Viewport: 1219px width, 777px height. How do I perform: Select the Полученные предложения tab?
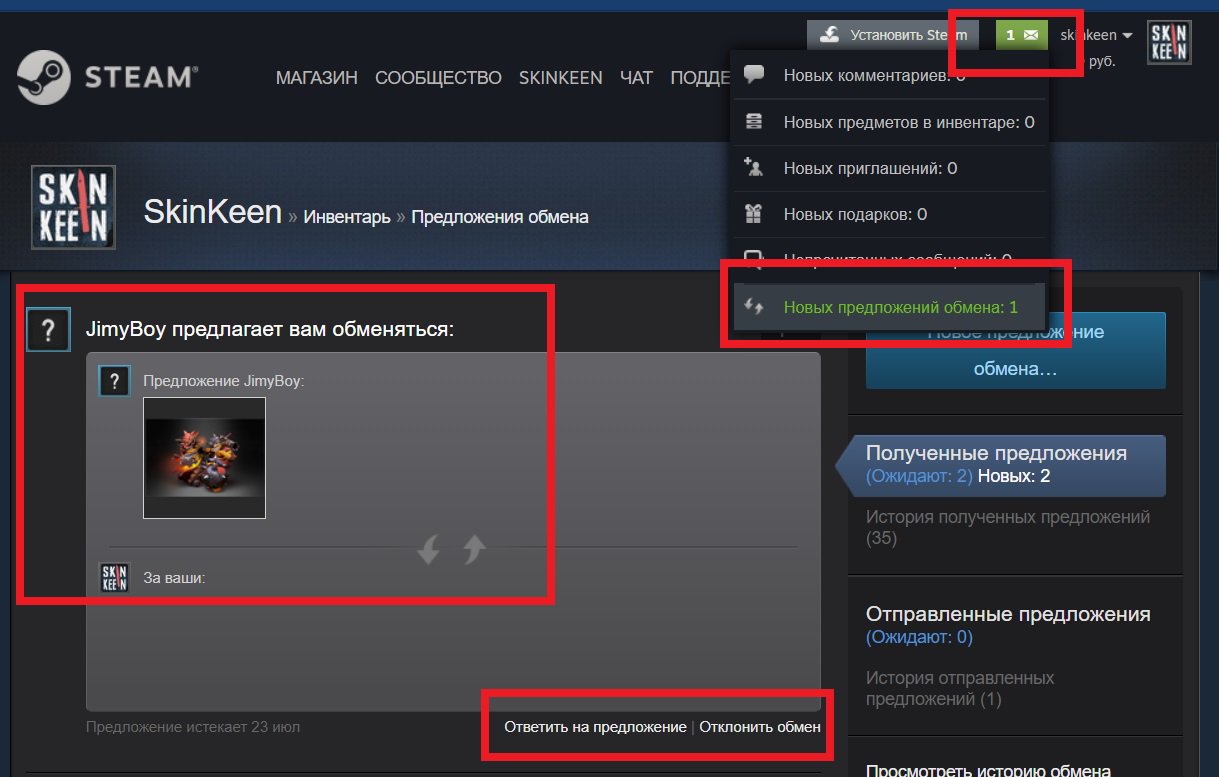(x=1000, y=465)
